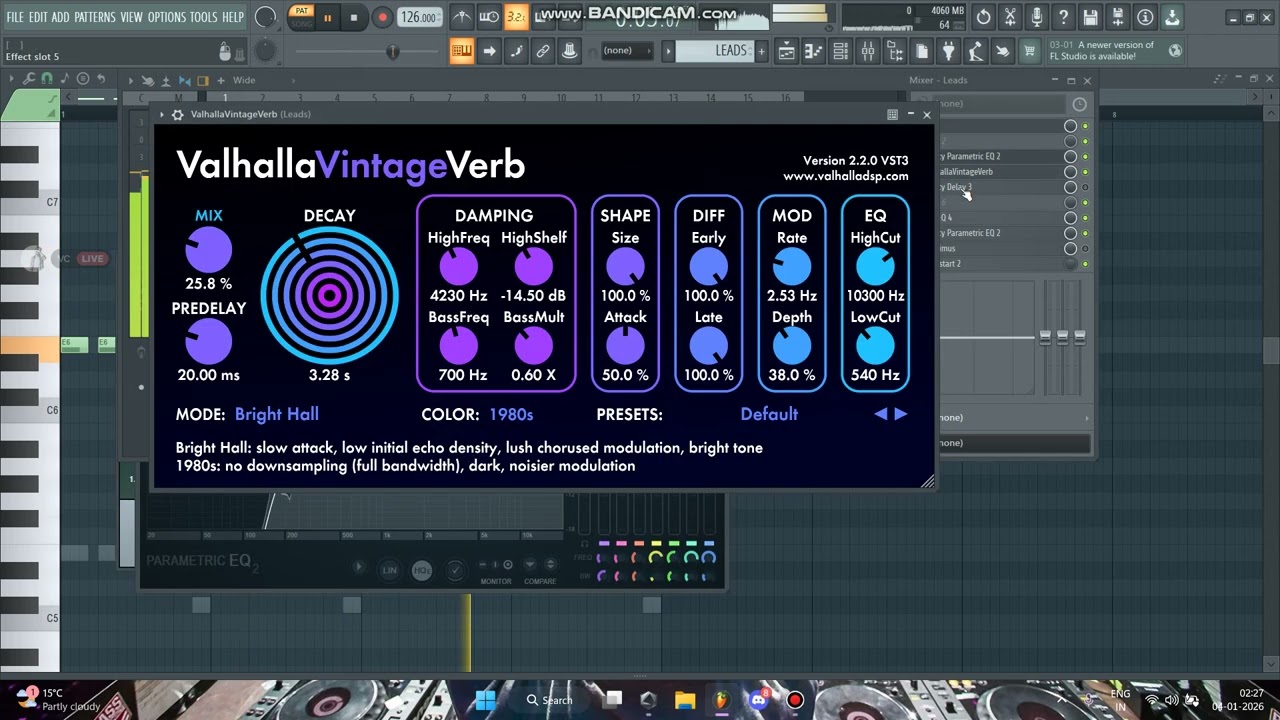This screenshot has height=720, width=1280.
Task: Toggle the 3-2-1 countdown before recording
Action: [516, 17]
